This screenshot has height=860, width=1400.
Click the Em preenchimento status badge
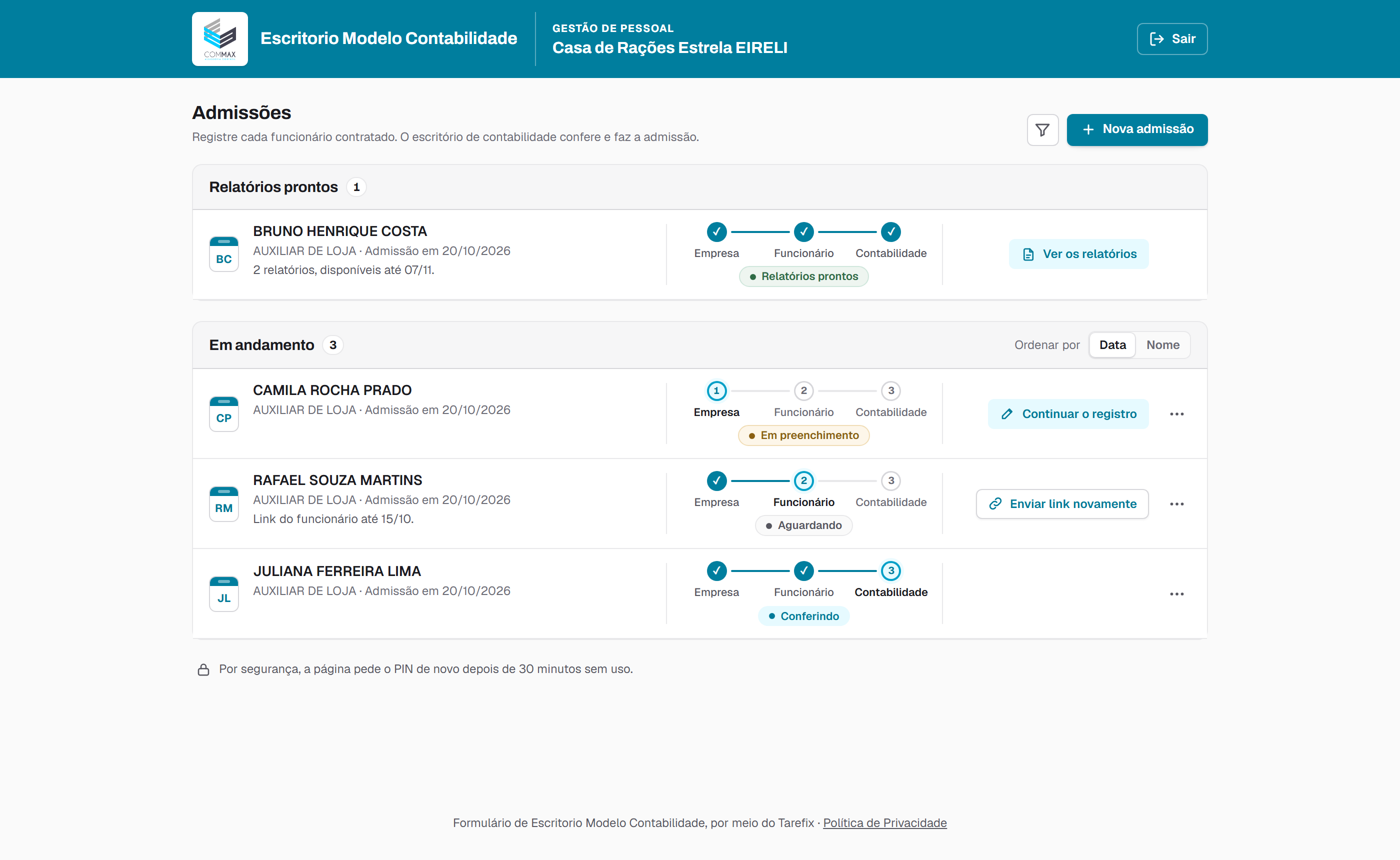coord(803,435)
